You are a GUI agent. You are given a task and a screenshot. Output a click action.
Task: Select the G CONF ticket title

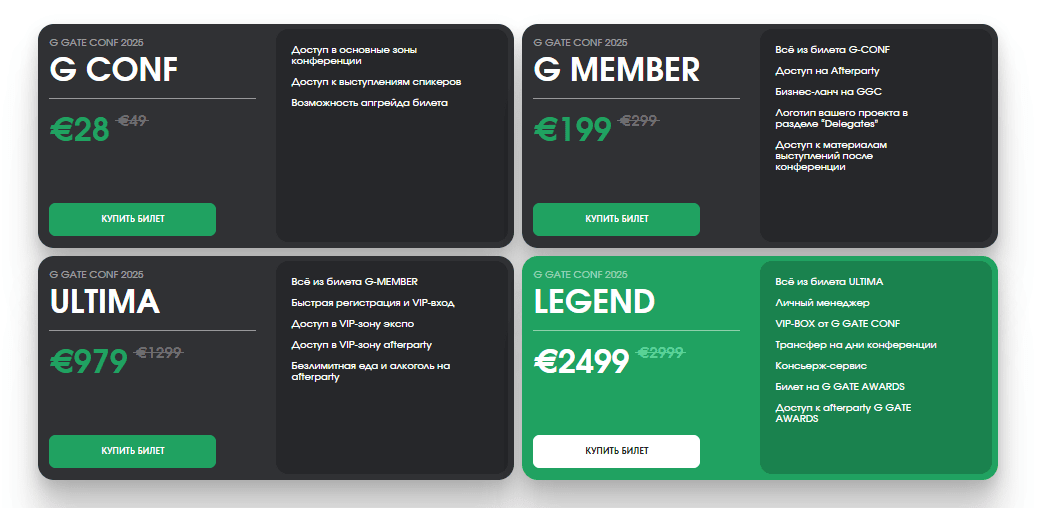pos(114,70)
